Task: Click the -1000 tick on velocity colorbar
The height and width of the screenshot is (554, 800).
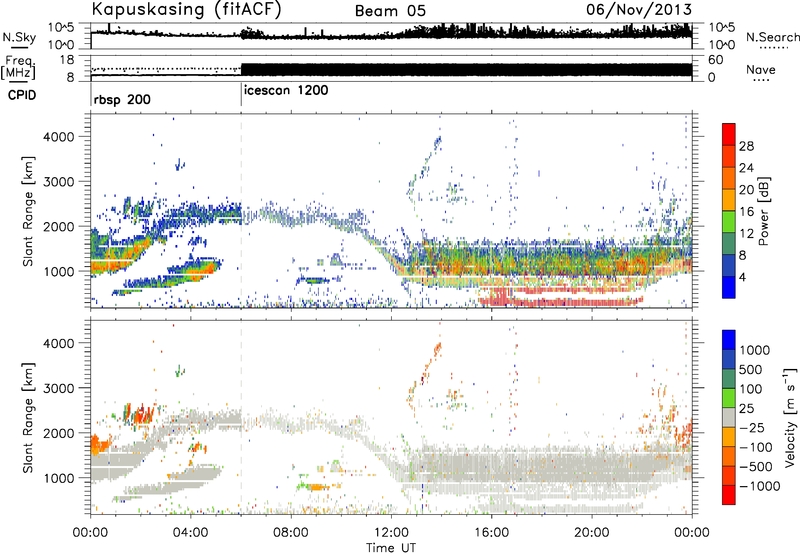Action: pyautogui.click(x=760, y=486)
